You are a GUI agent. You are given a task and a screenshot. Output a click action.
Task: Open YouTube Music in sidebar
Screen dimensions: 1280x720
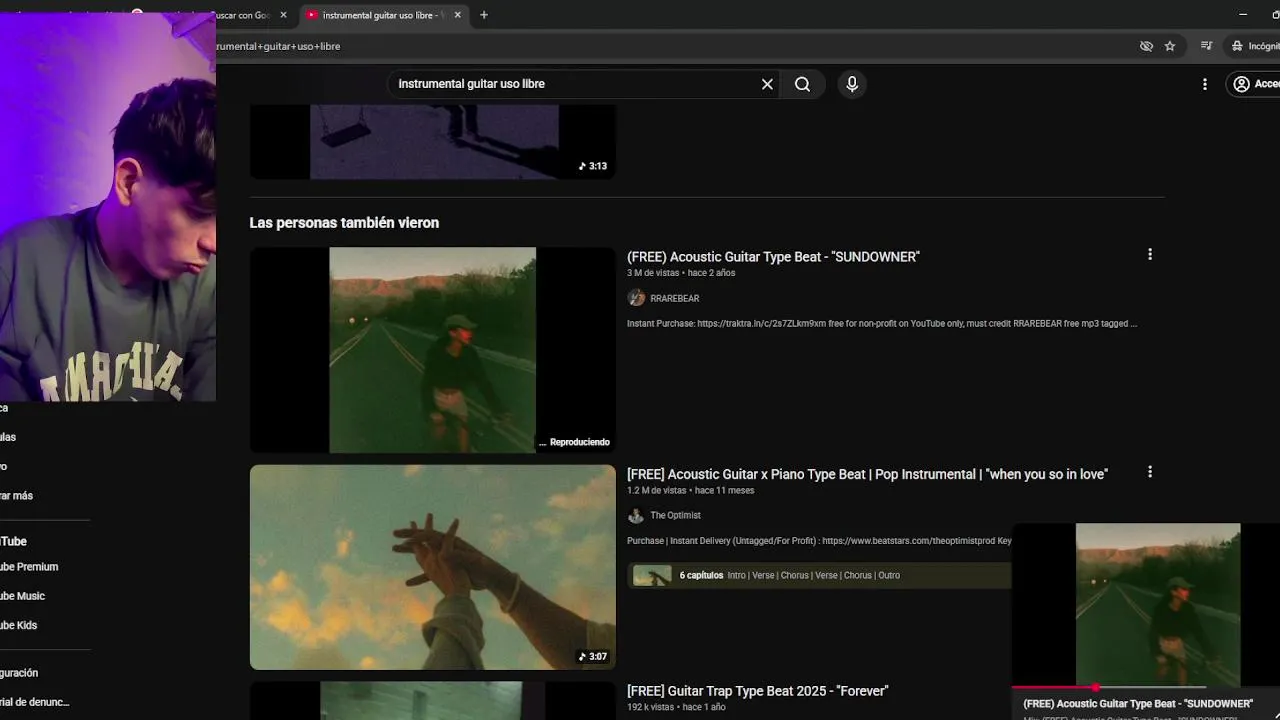24,596
